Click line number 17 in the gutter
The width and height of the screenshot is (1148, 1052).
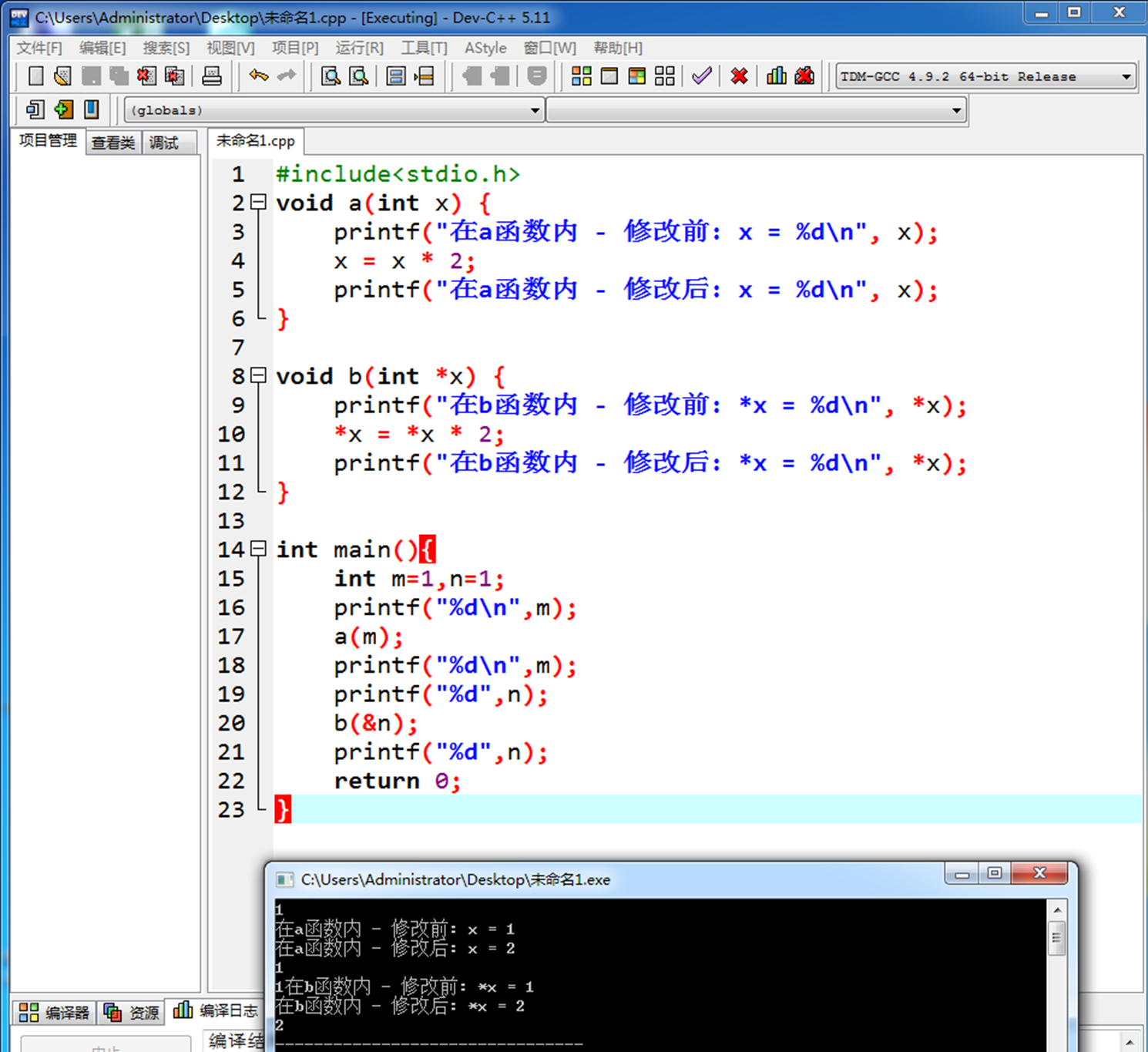pyautogui.click(x=231, y=637)
